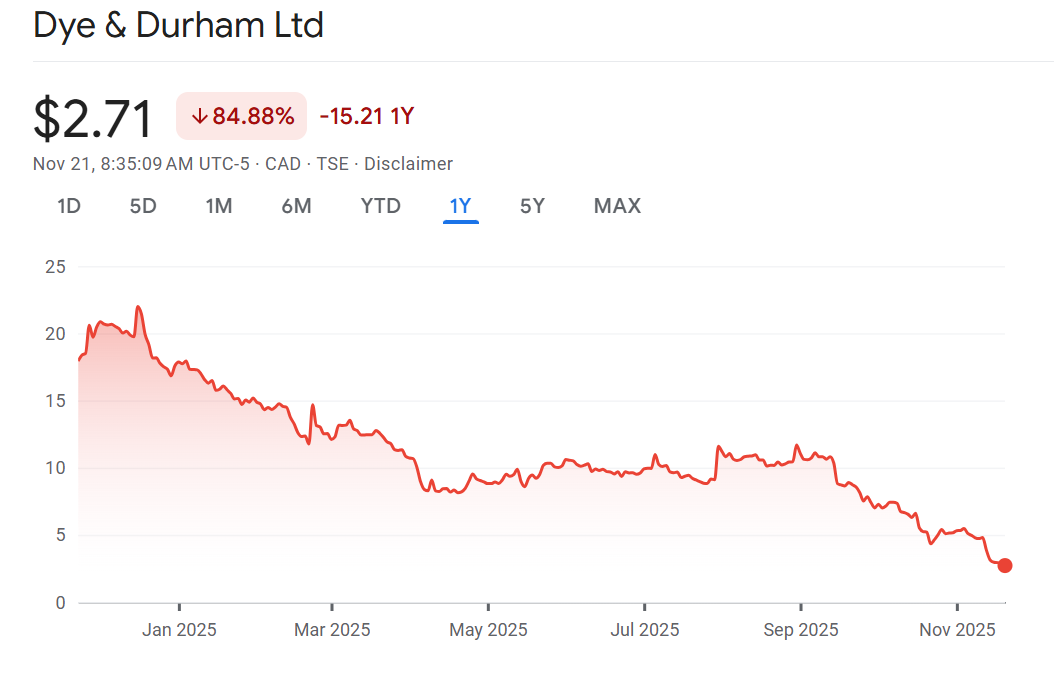
Task: Open the 6M chart range
Action: click(x=296, y=207)
